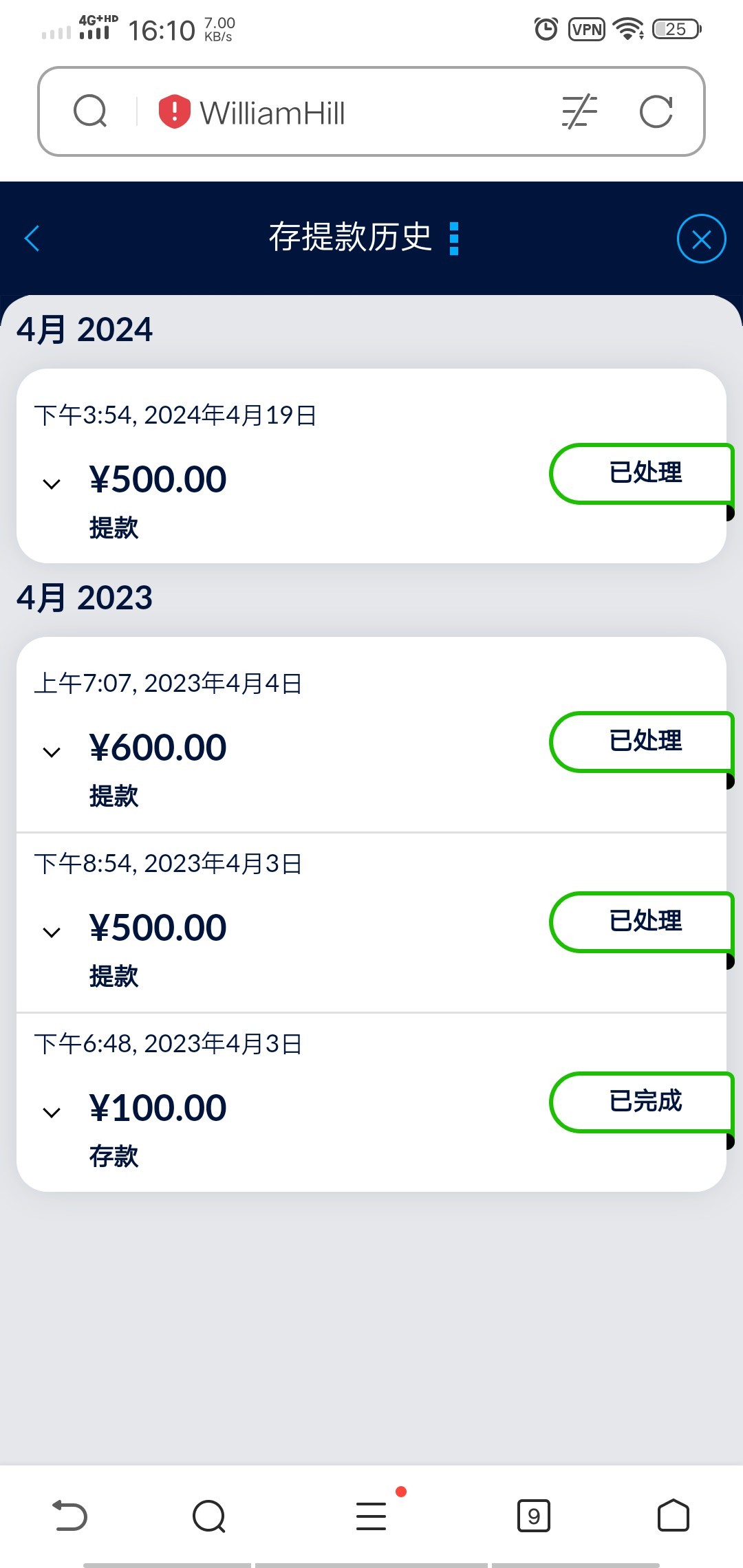Go back using the blue chevron
743x1568 pixels.
click(x=32, y=239)
